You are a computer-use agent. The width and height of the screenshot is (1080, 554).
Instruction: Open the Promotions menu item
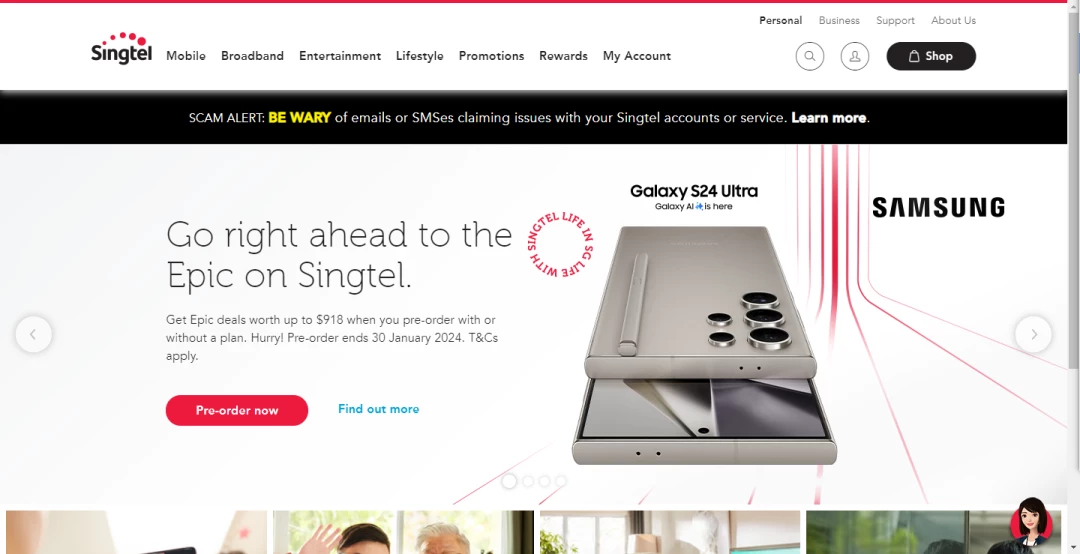point(491,56)
